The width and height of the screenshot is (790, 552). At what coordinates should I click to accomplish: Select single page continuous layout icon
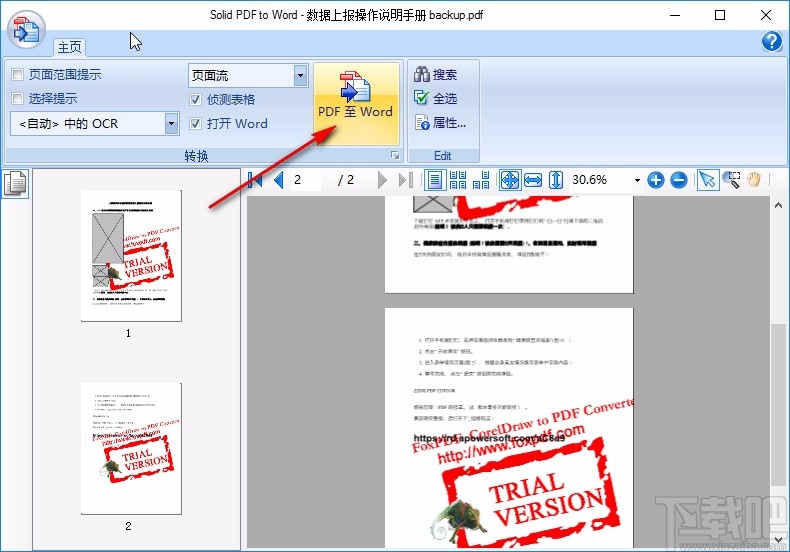click(434, 180)
